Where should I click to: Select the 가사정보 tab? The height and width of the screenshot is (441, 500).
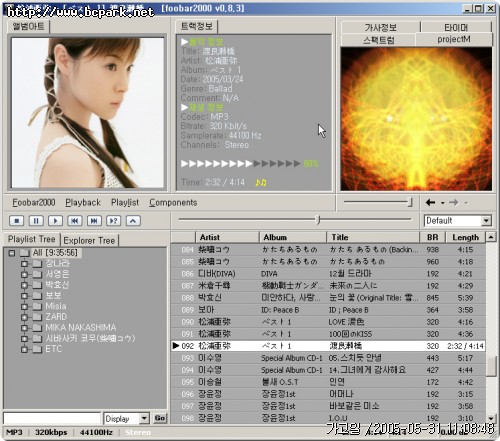point(380,27)
